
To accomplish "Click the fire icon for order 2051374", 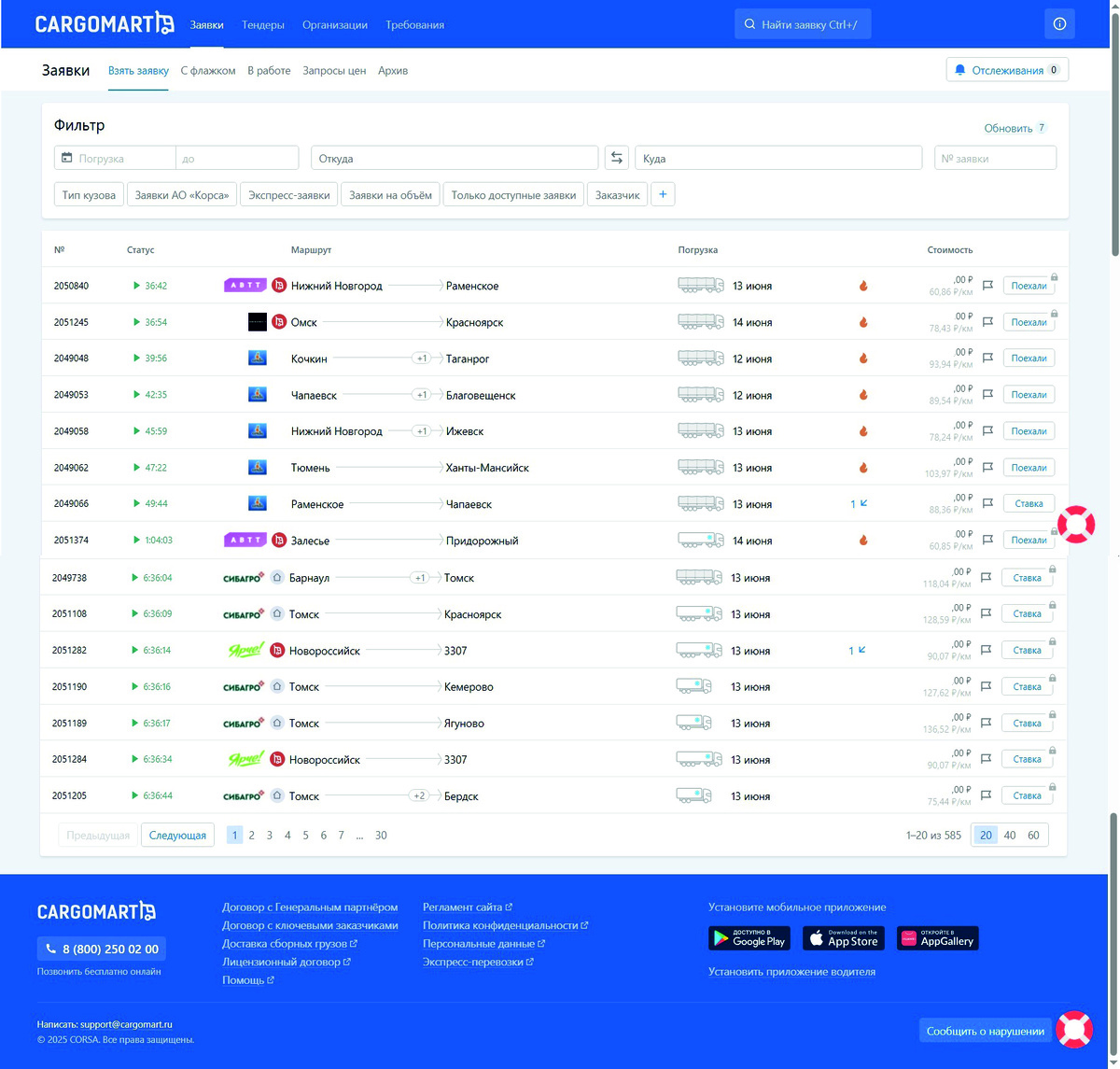I will pos(863,541).
